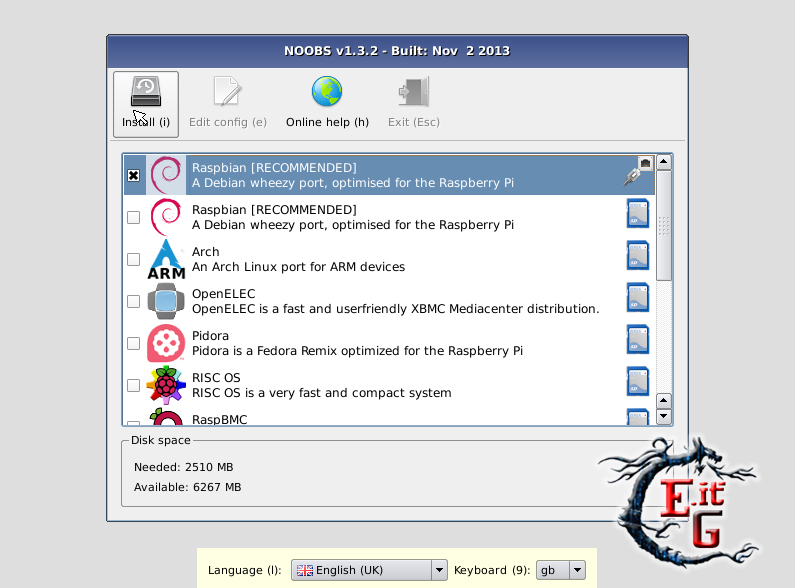Image resolution: width=795 pixels, height=588 pixels.
Task: Click the OpenELEC logo icon
Action: (166, 302)
